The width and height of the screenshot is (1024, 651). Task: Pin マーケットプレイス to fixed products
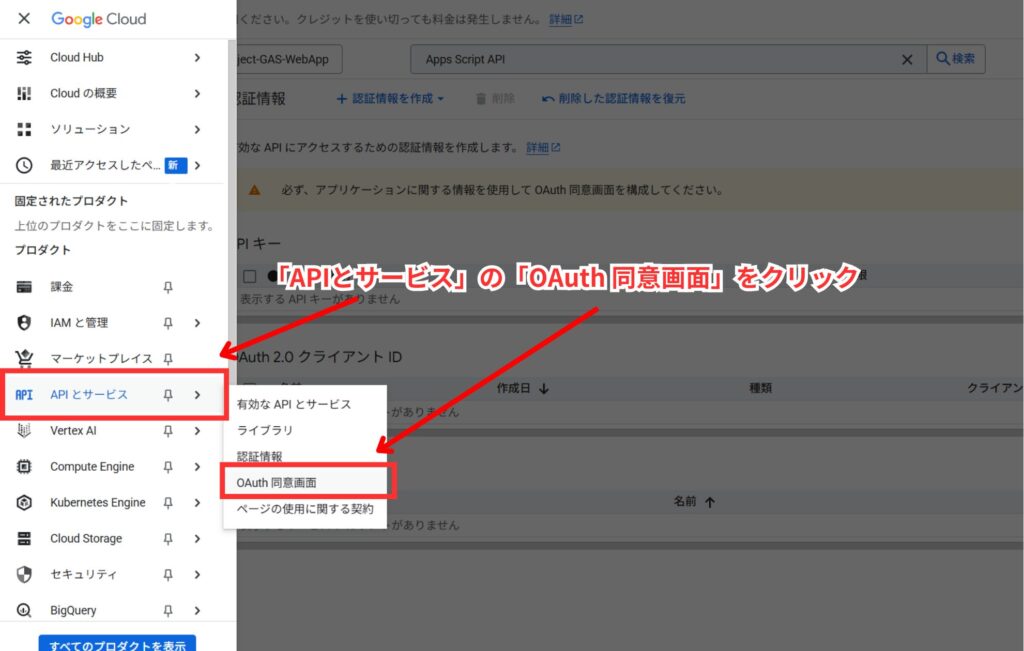(x=168, y=359)
